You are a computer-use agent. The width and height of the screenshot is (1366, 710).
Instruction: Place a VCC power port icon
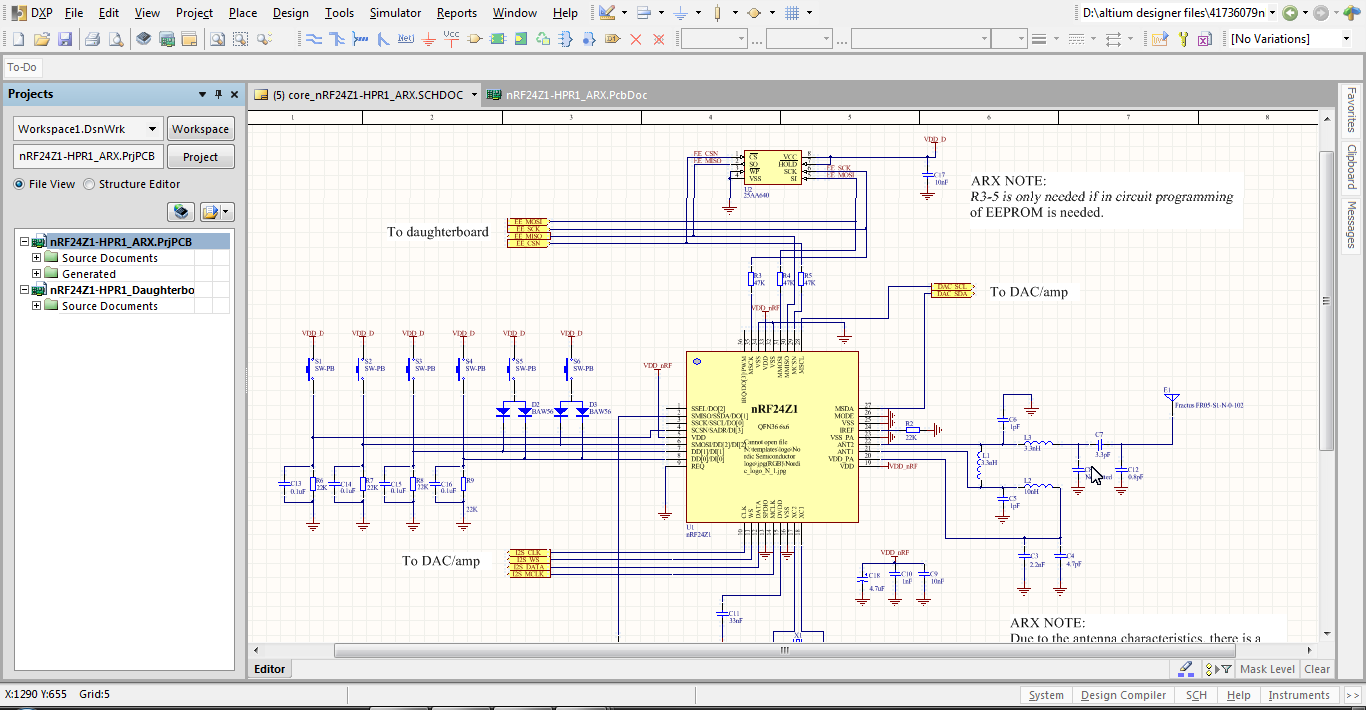(x=452, y=39)
